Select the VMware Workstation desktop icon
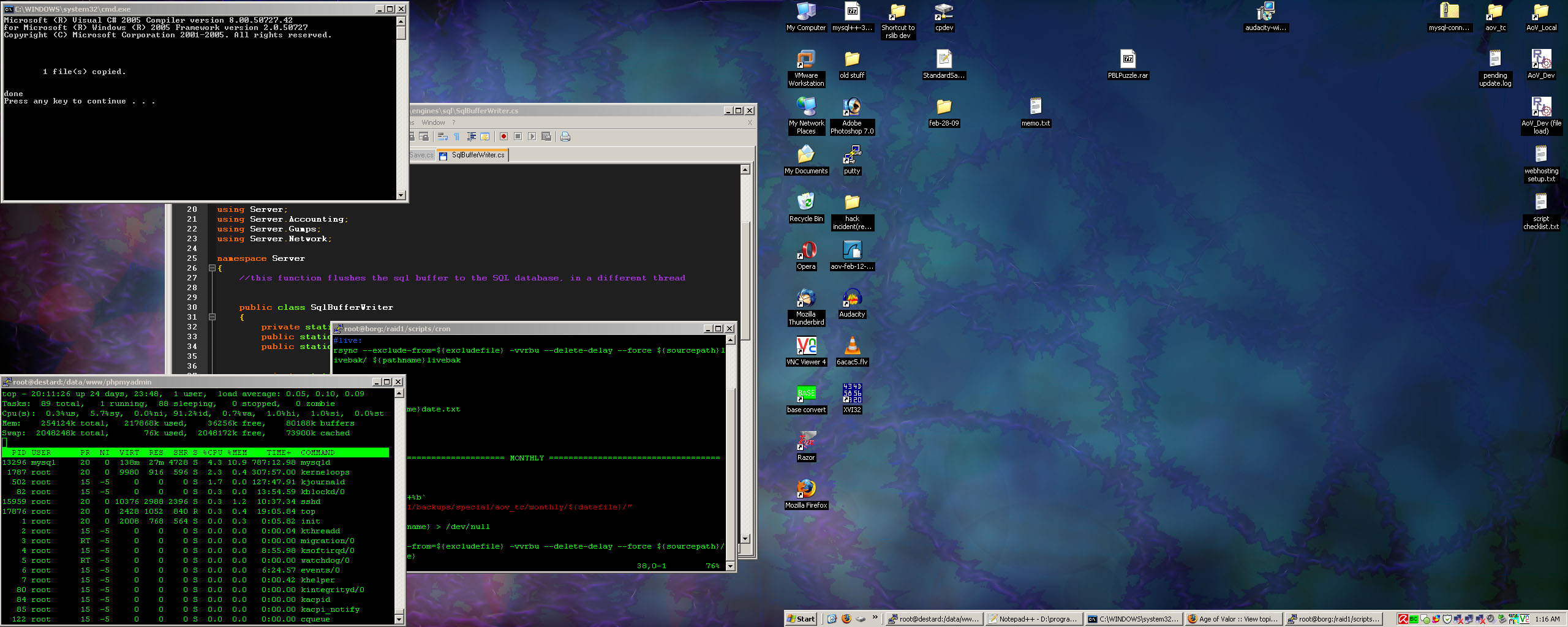 coord(806,68)
